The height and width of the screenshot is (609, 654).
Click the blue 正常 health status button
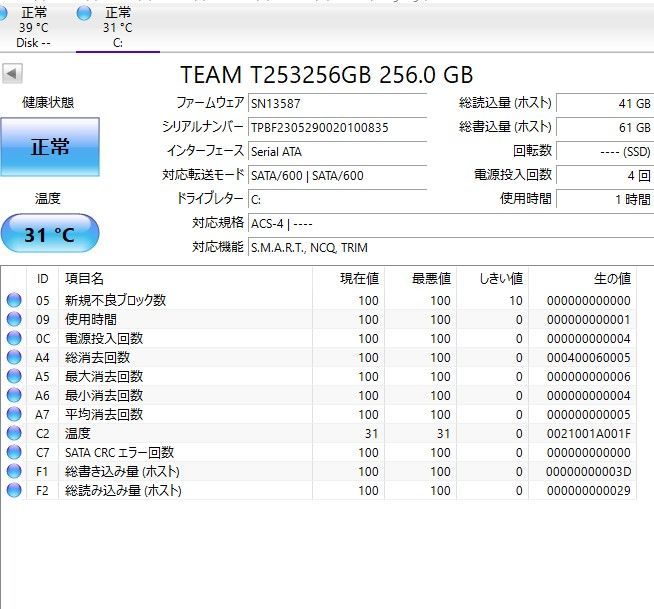point(50,147)
